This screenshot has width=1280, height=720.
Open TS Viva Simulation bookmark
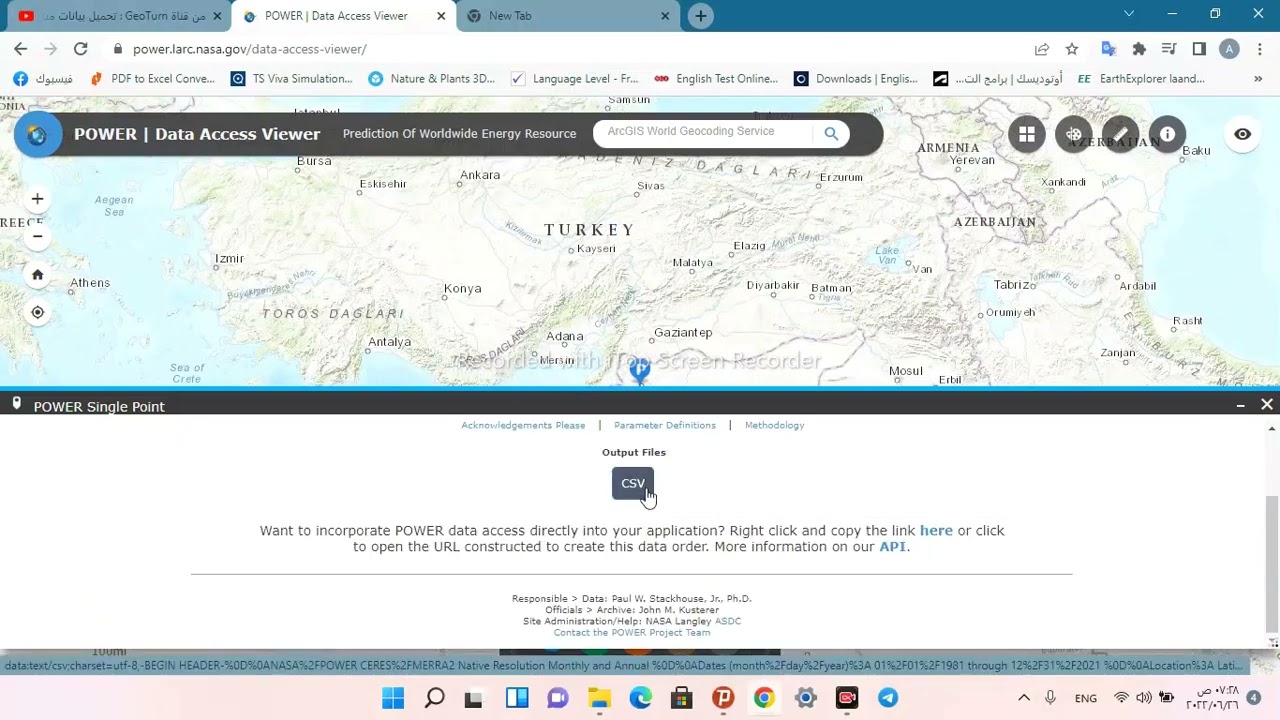pos(292,79)
